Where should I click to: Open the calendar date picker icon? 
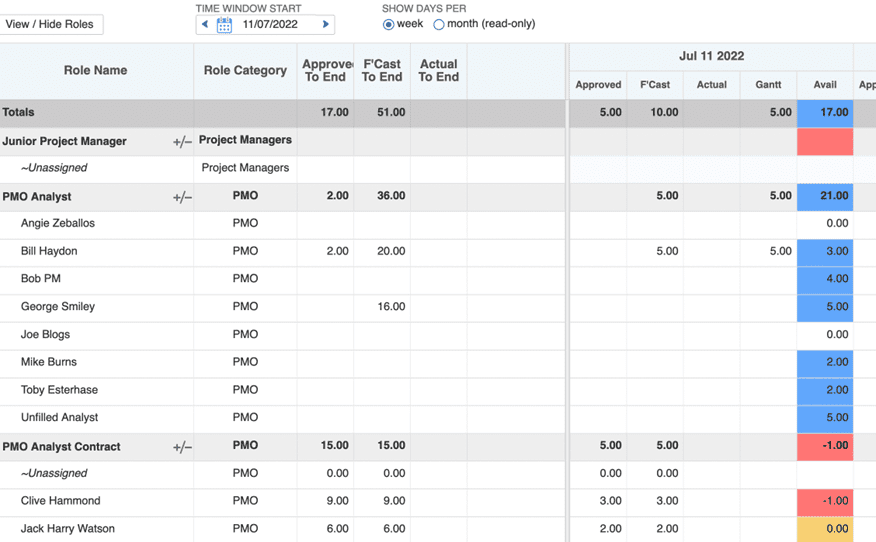click(224, 25)
